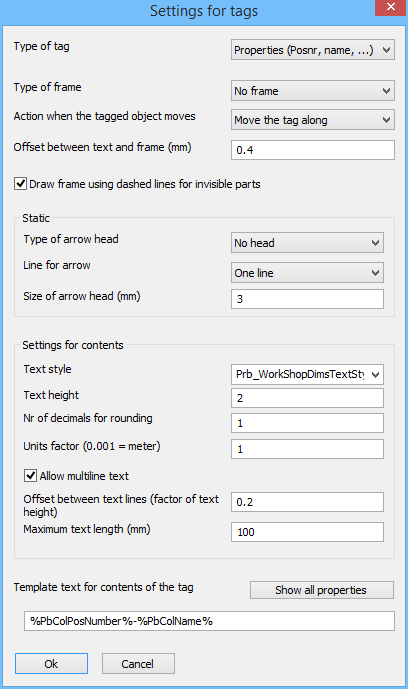Viewport: 408px width, 689px height.
Task: Click the Units factor input field
Action: point(307,449)
